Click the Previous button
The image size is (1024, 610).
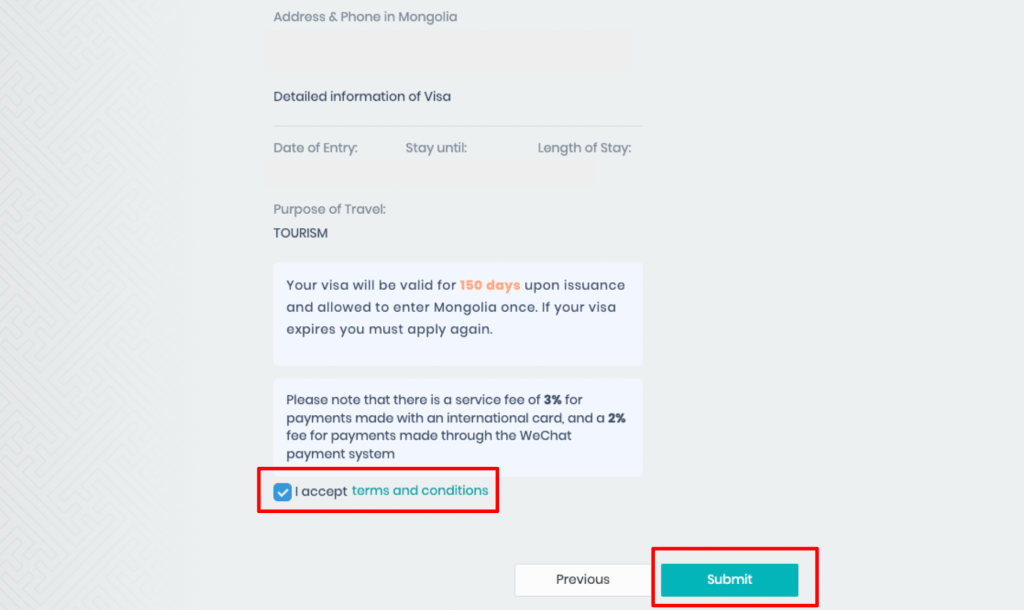[x=582, y=580]
